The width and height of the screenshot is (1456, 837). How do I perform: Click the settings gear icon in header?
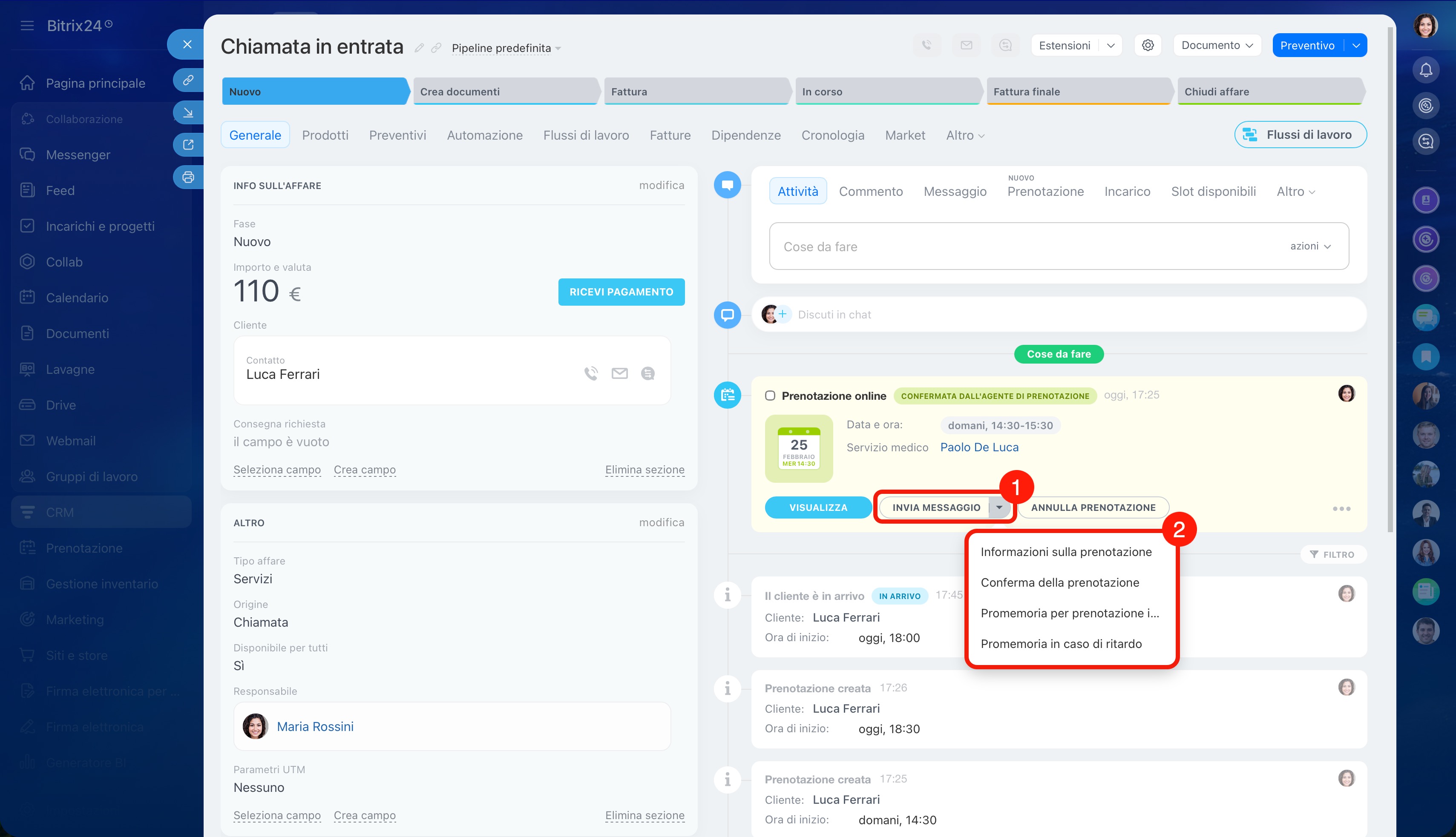click(x=1147, y=46)
